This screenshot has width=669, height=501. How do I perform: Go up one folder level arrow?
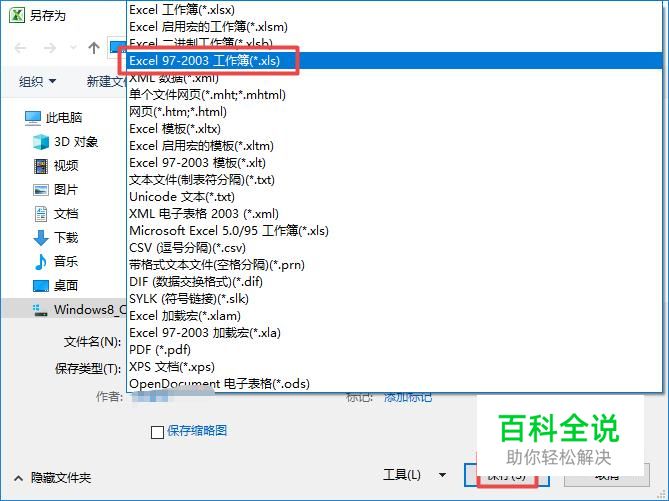click(x=94, y=48)
